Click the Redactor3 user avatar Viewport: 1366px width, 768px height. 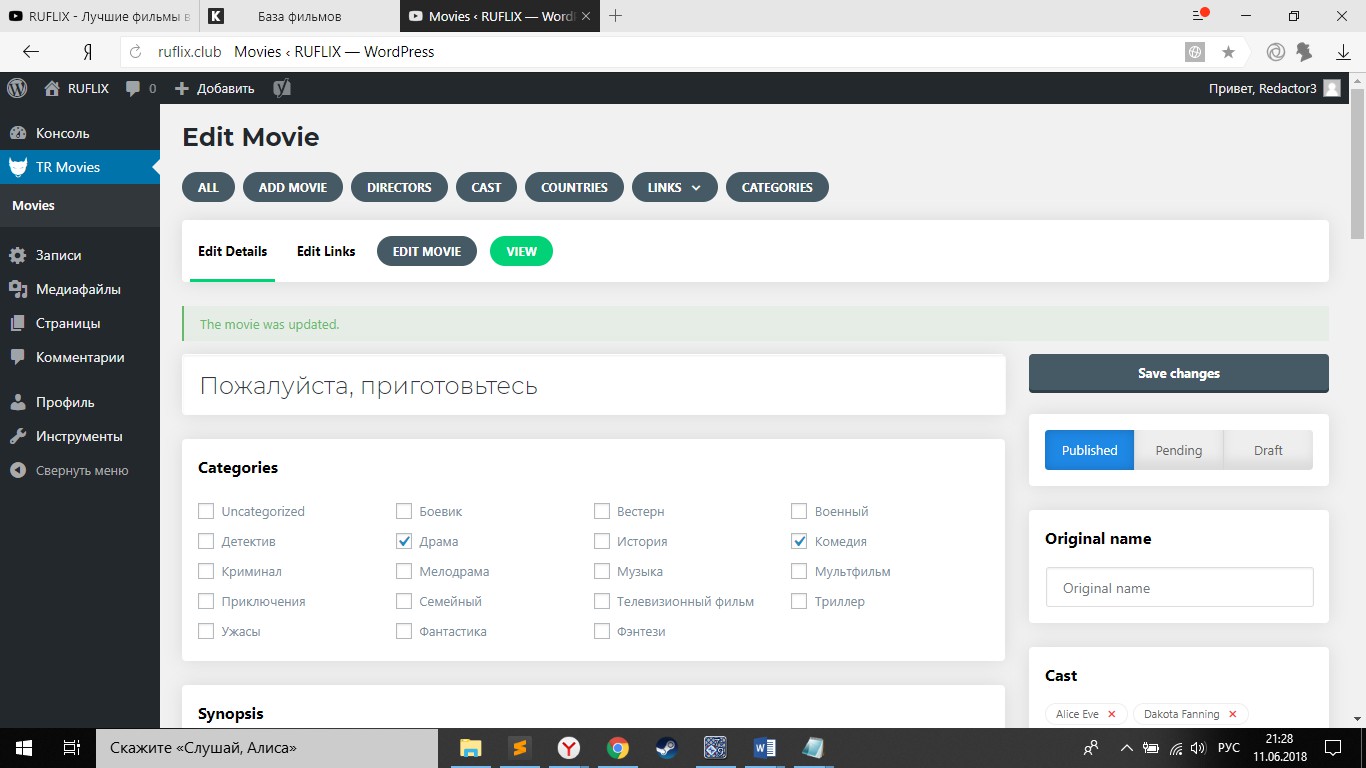[x=1332, y=88]
